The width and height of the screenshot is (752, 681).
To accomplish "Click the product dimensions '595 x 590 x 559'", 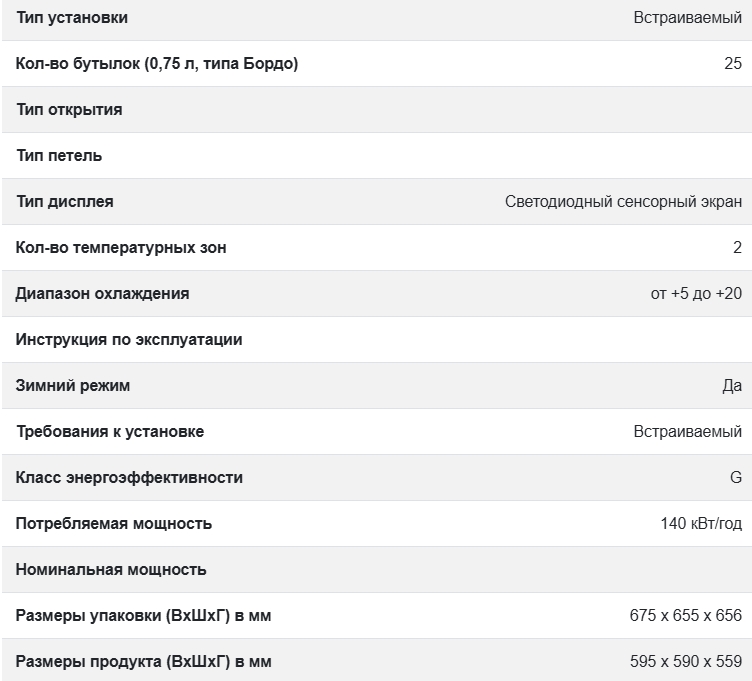I will (x=685, y=662).
